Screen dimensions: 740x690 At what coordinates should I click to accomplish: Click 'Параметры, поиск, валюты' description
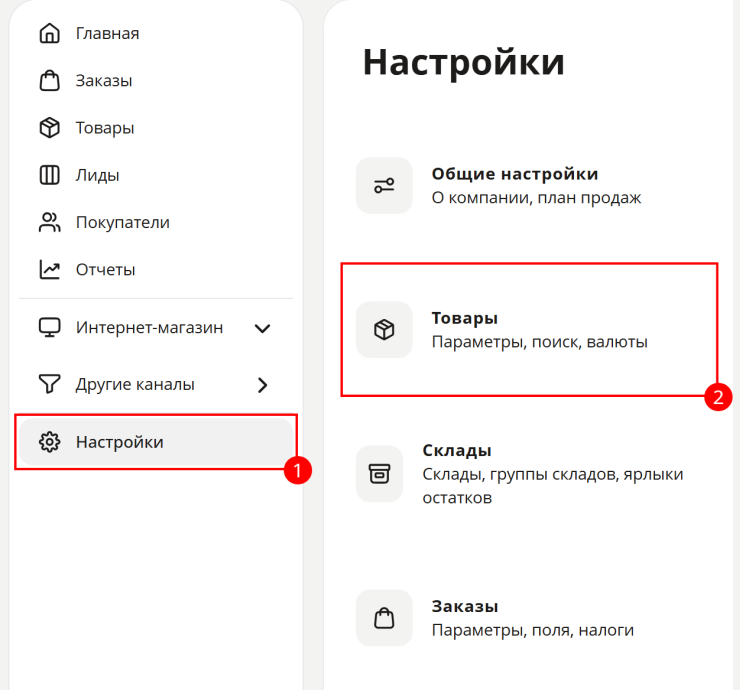pyautogui.click(x=540, y=342)
